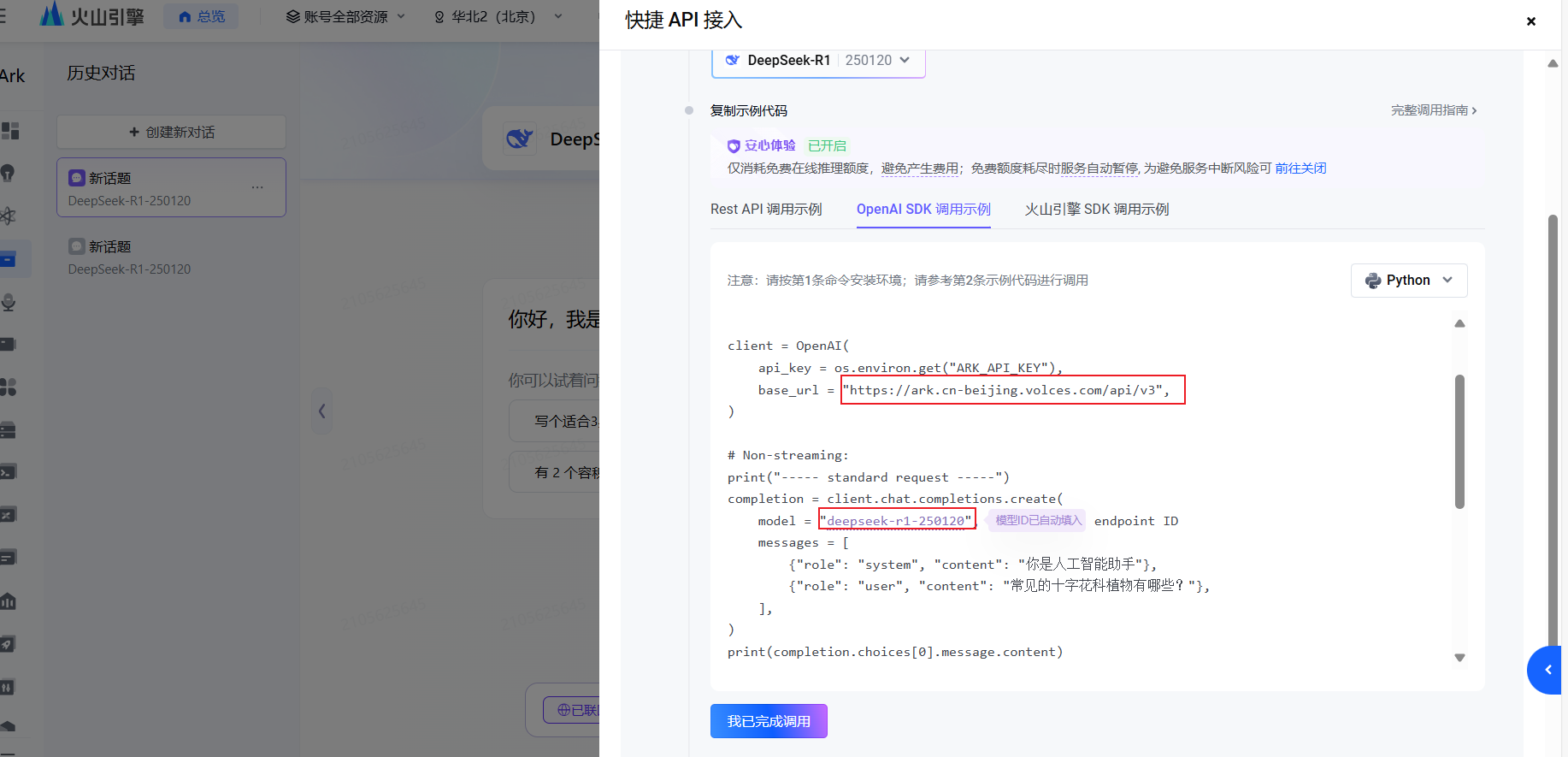
Task: Click the 已开启 status label
Action: [827, 146]
